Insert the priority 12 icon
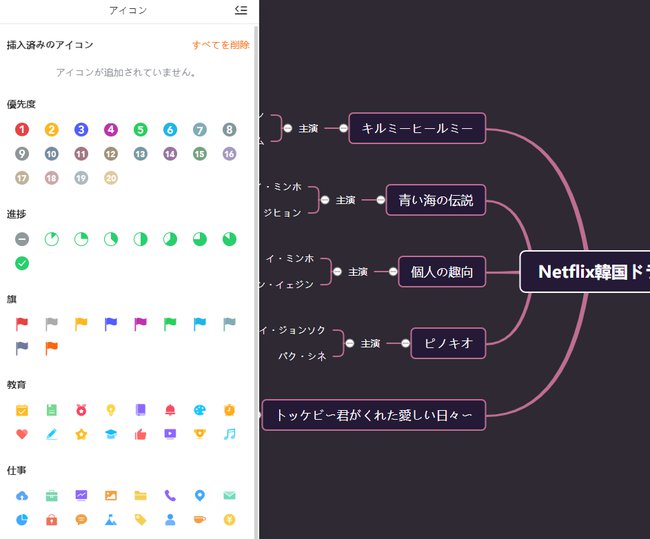This screenshot has width=650, height=539. coord(111,154)
